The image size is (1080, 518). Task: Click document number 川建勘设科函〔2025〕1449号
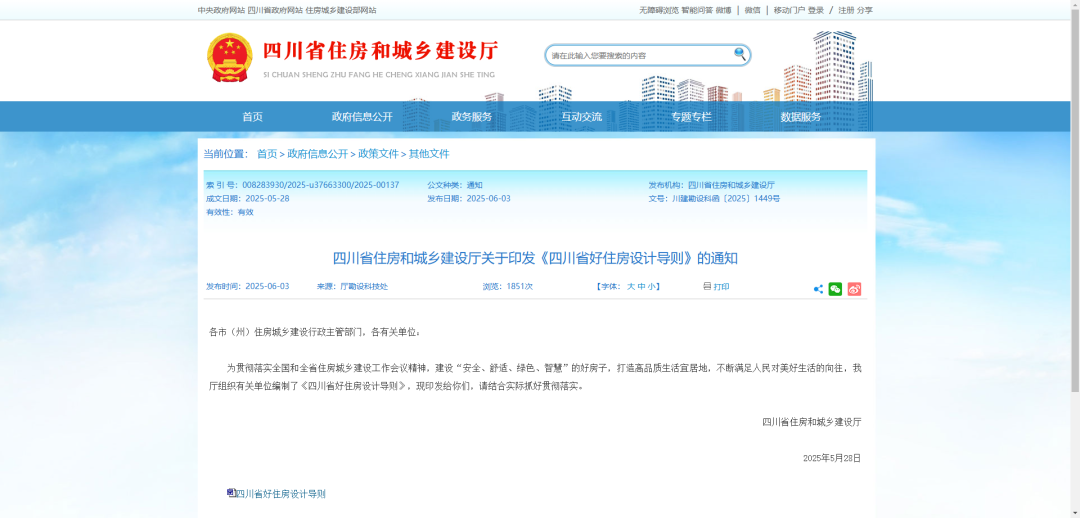[x=726, y=198]
